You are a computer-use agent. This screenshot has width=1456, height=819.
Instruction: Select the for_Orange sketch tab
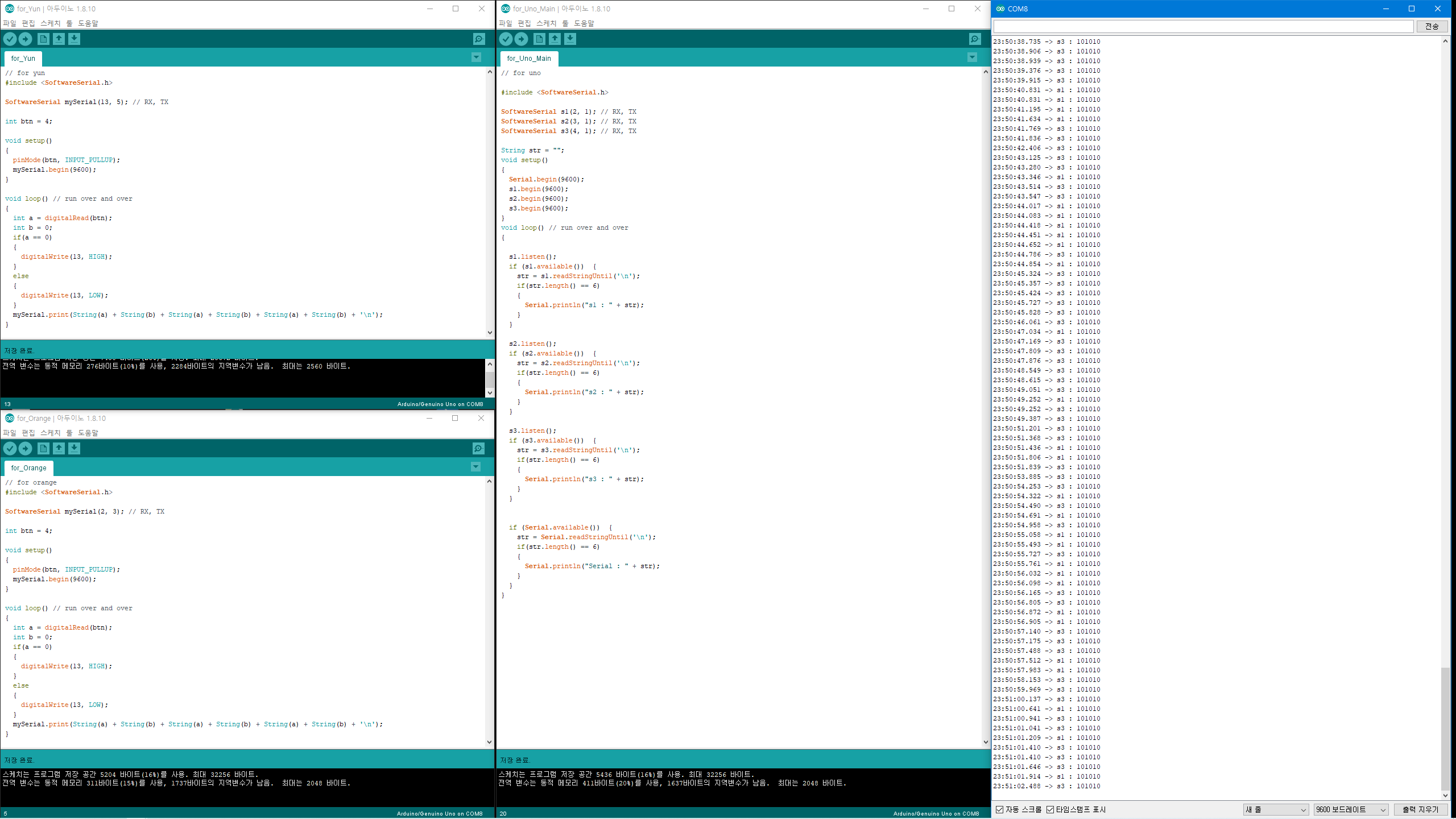click(x=28, y=468)
